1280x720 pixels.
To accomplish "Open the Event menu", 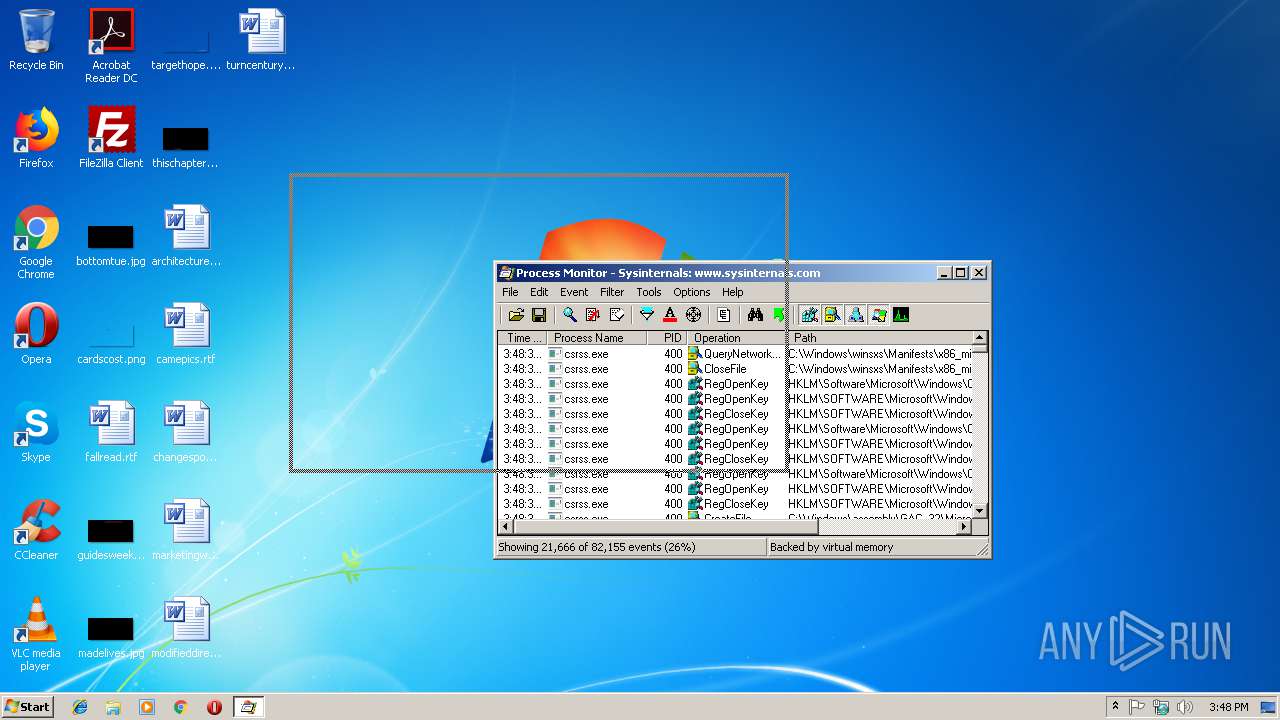I will pos(574,292).
